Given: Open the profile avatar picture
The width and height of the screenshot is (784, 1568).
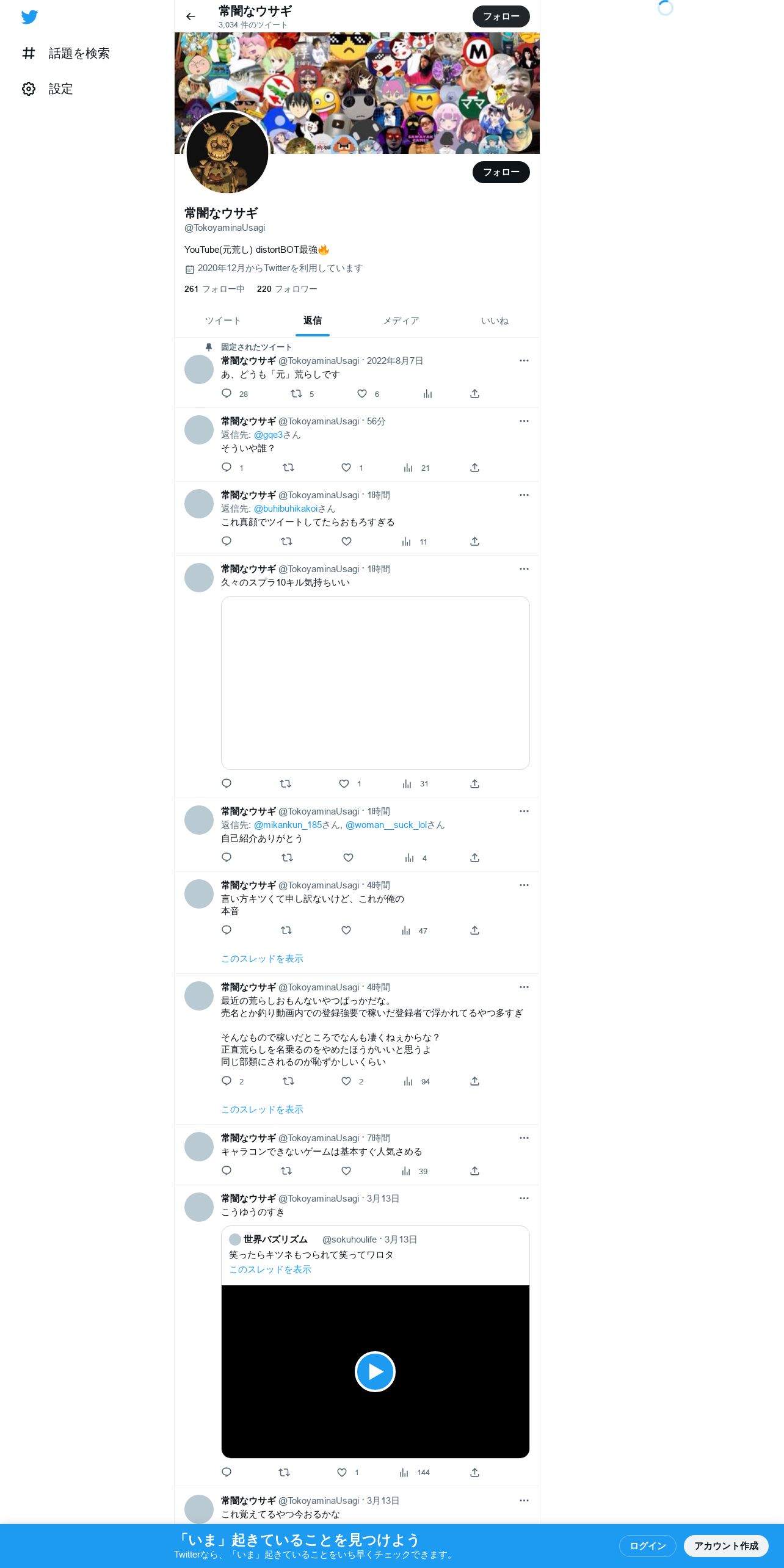Looking at the screenshot, I should pos(227,153).
